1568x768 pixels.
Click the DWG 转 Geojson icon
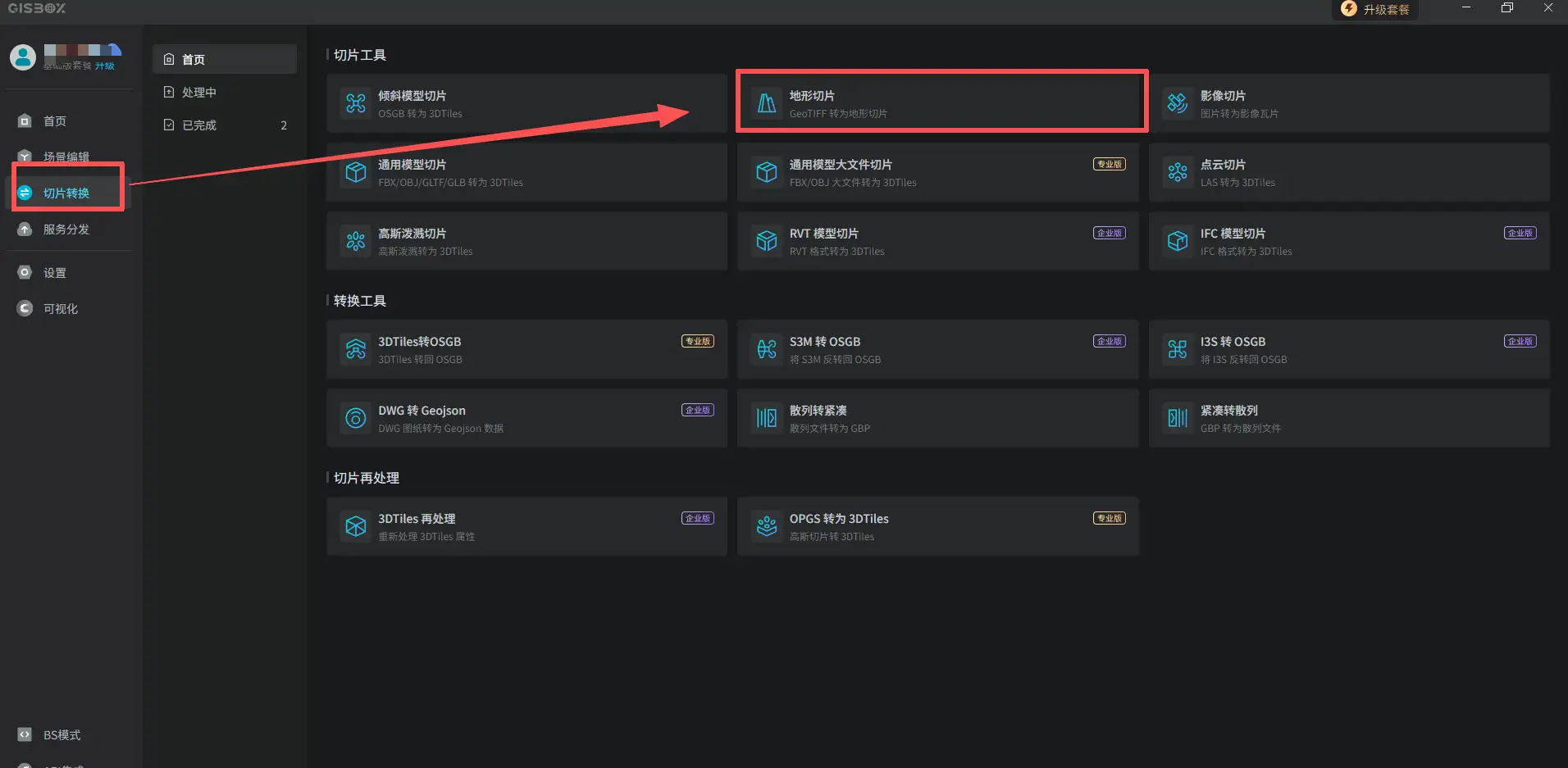tap(356, 418)
